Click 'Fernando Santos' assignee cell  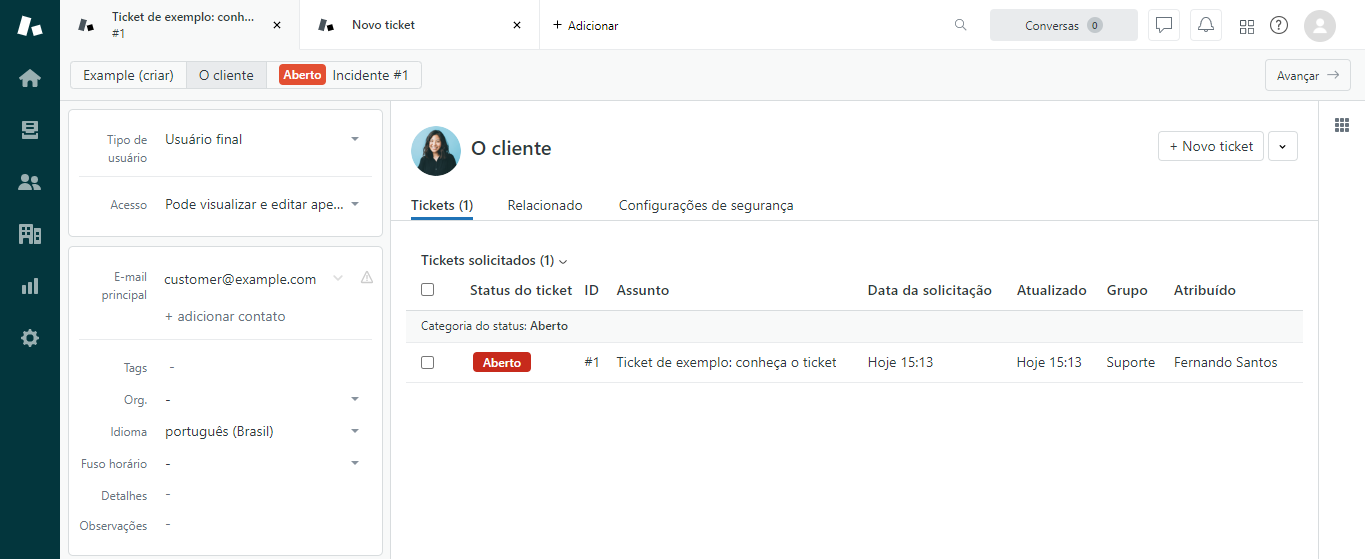pyautogui.click(x=1226, y=363)
